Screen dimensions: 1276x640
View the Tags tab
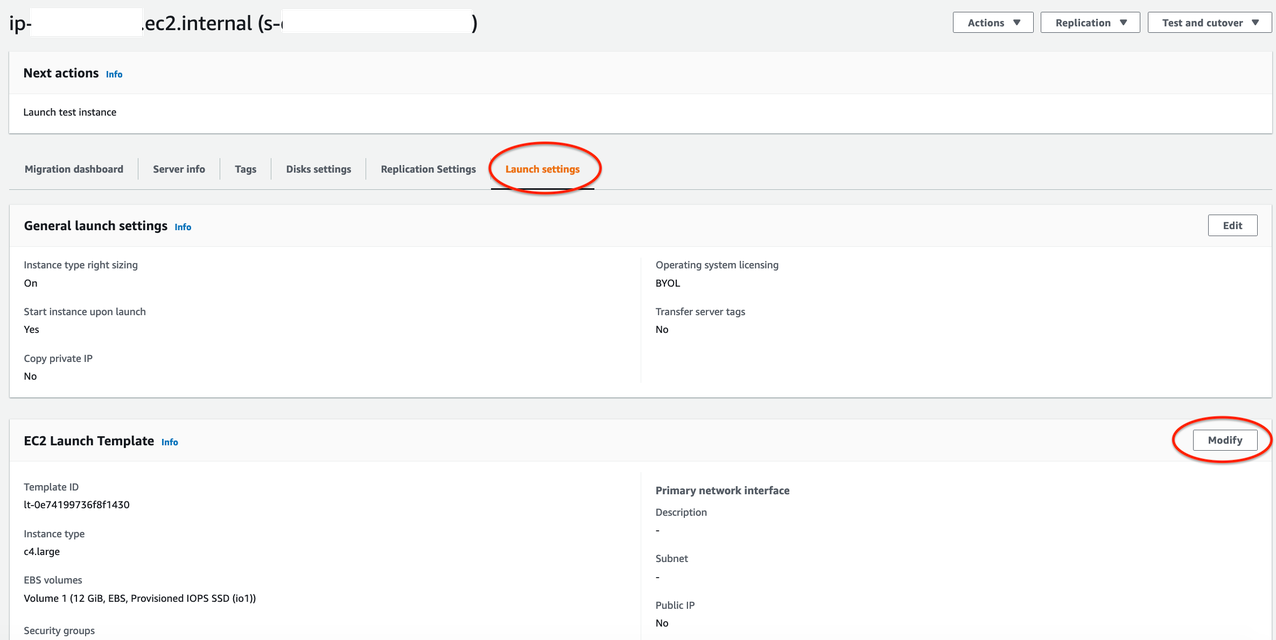coord(245,169)
